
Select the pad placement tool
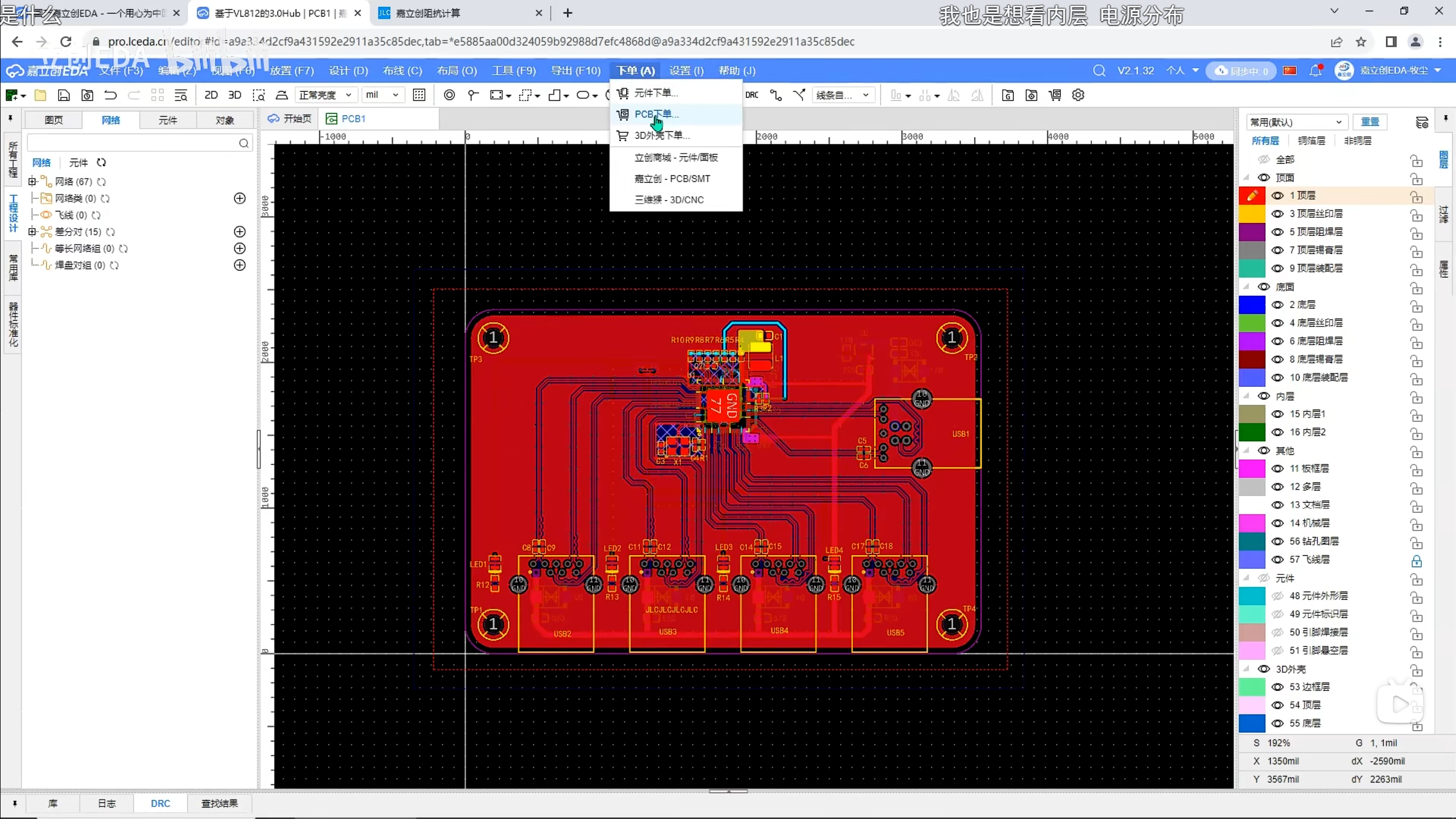(449, 95)
